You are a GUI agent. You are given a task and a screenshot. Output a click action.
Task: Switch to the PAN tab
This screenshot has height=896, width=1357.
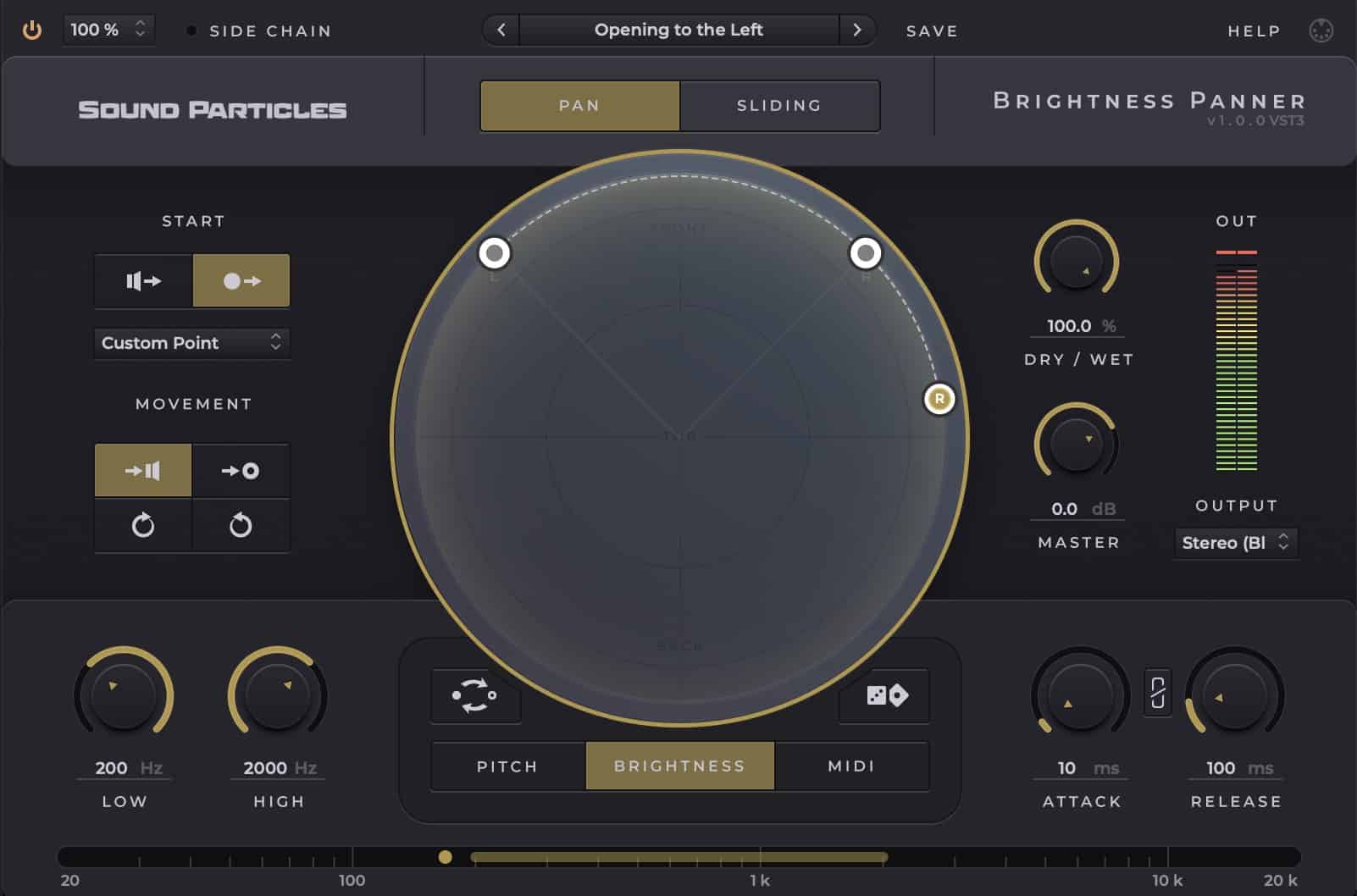[580, 106]
